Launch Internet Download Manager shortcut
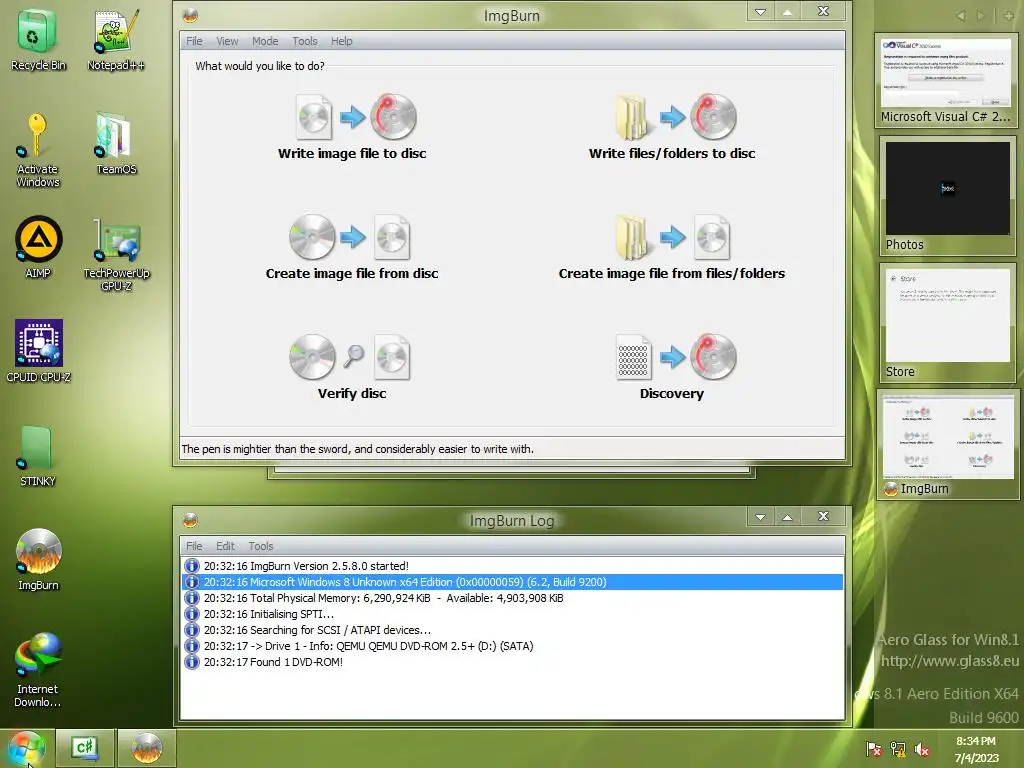Viewport: 1024px width, 768px height. click(x=38, y=669)
